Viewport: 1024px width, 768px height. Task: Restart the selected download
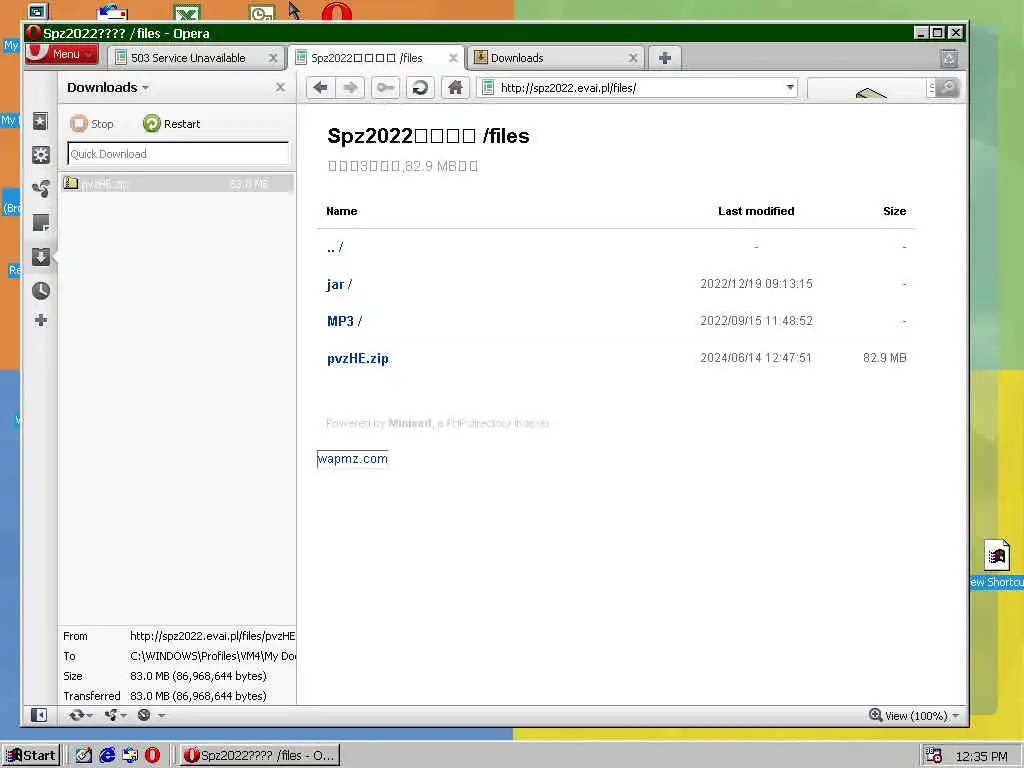(x=172, y=123)
